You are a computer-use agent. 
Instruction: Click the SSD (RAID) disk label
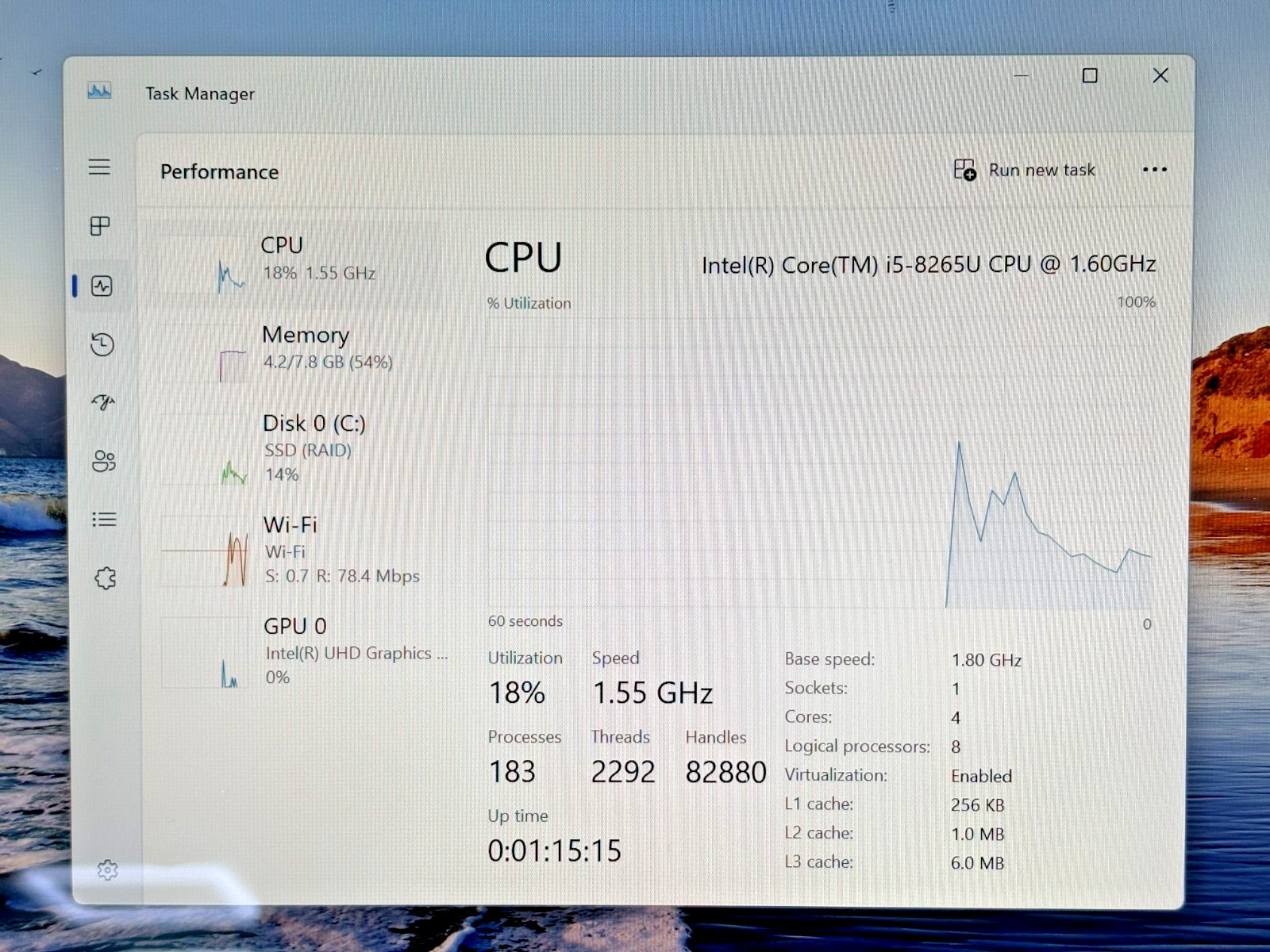point(307,451)
